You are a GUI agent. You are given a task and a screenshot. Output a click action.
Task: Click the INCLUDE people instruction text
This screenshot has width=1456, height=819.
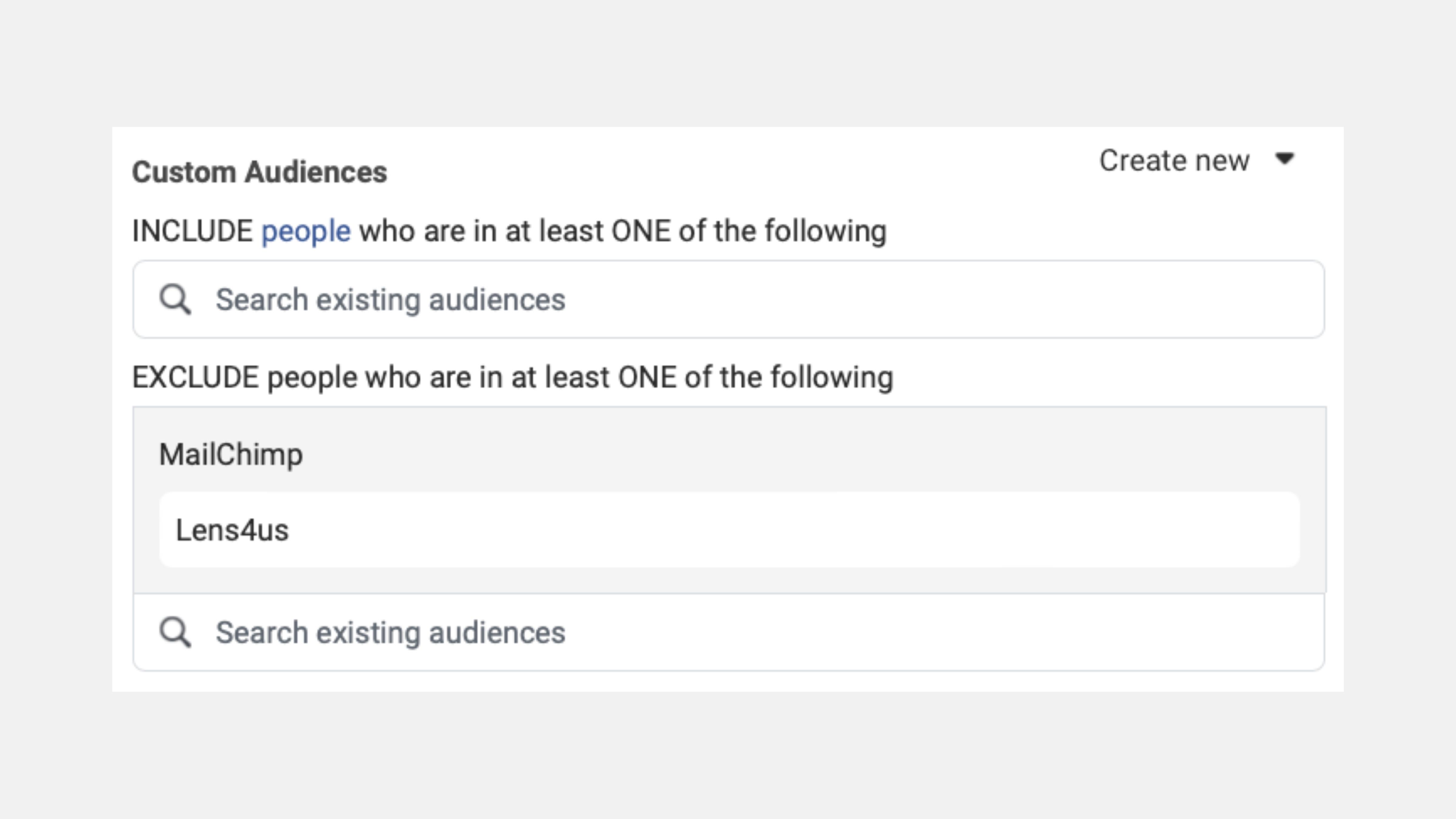(x=622, y=231)
